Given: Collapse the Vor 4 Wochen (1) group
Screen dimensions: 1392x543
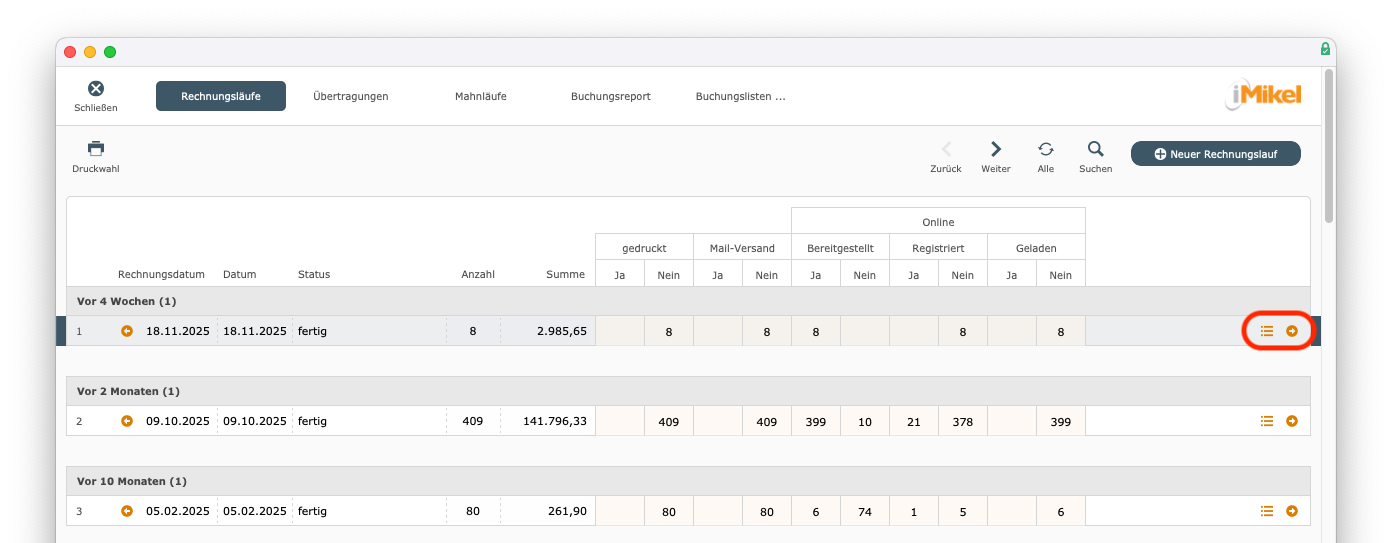Looking at the screenshot, I should coord(126,301).
